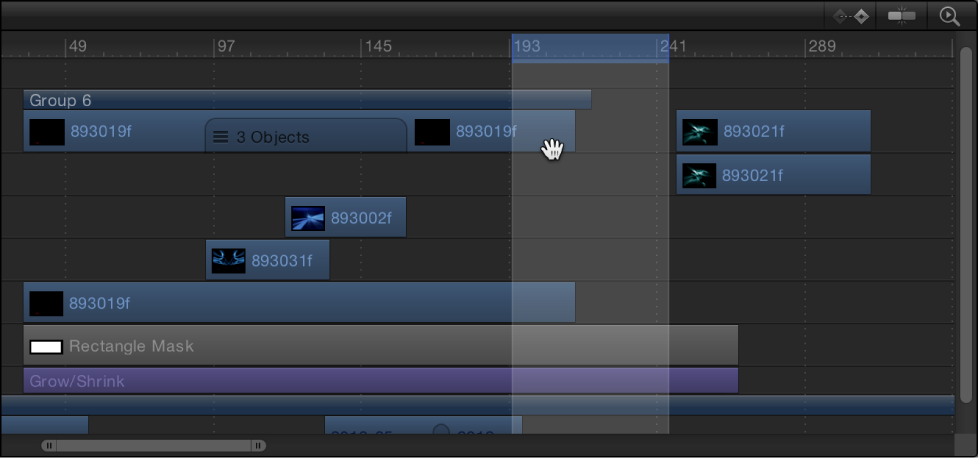Viewport: 978px width, 458px height.
Task: Select the Group 6 bar
Action: pyautogui.click(x=307, y=100)
